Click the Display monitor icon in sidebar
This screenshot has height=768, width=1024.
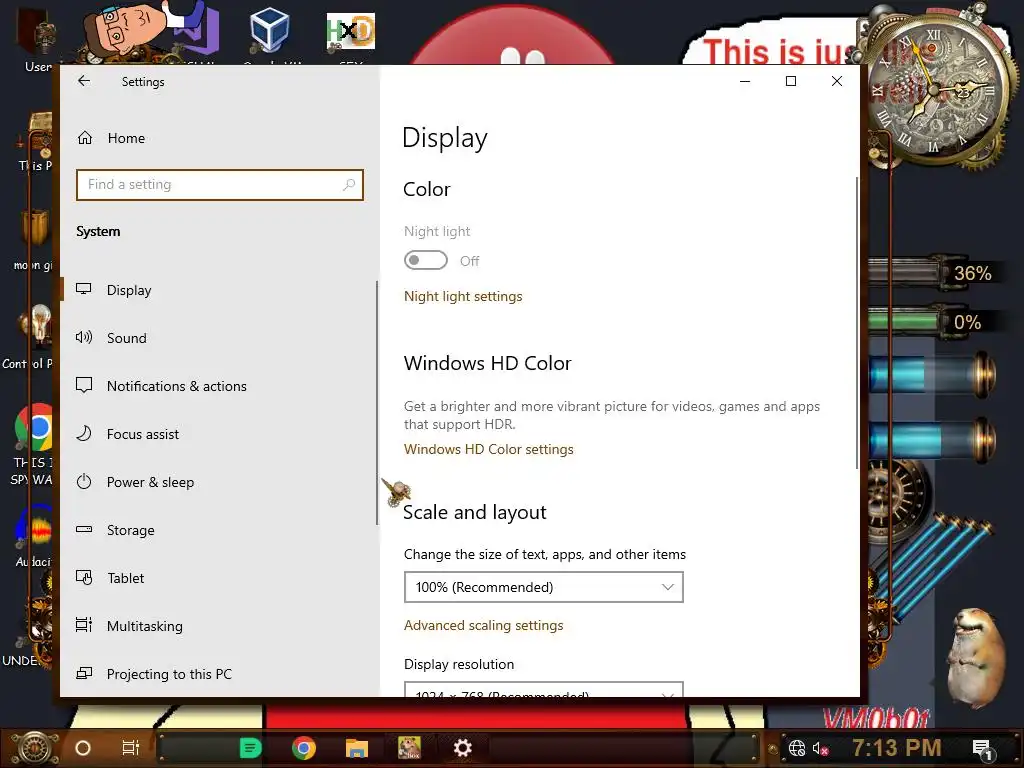tap(84, 289)
